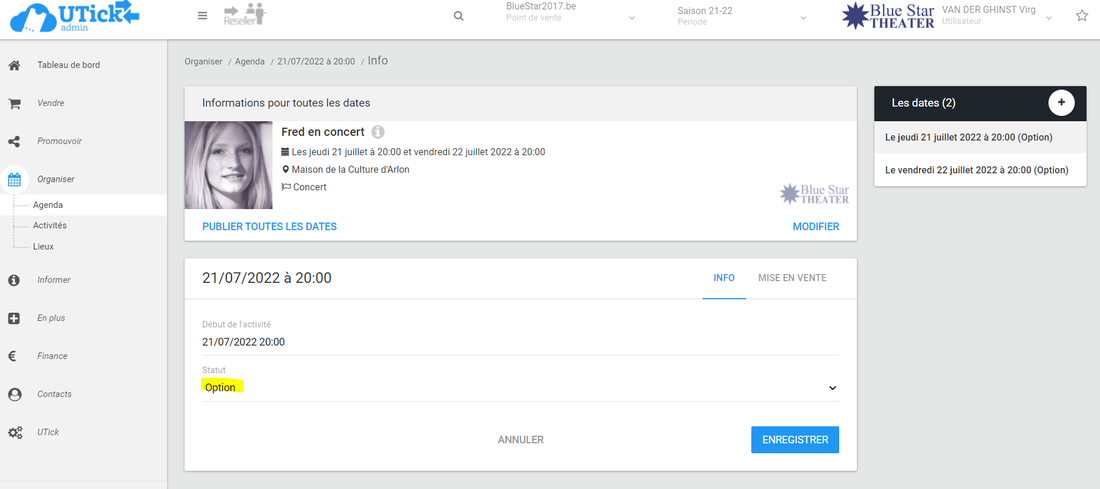Screen dimensions: 1100x489
Task: Click the Enregistrer button
Action: click(795, 439)
